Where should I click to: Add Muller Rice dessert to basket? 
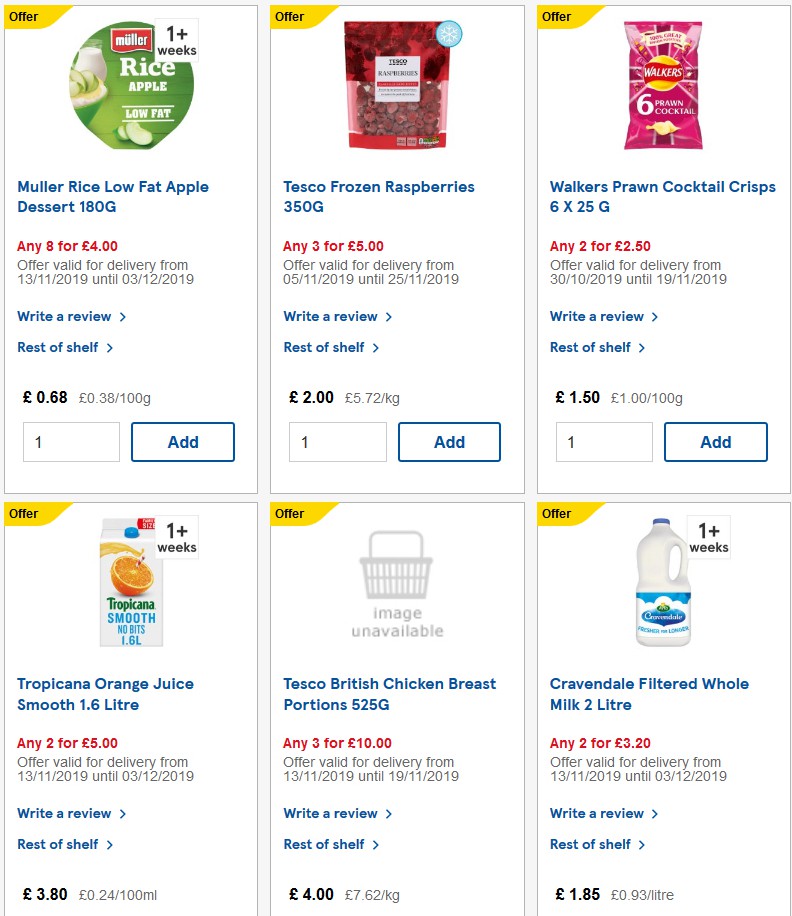tap(182, 441)
